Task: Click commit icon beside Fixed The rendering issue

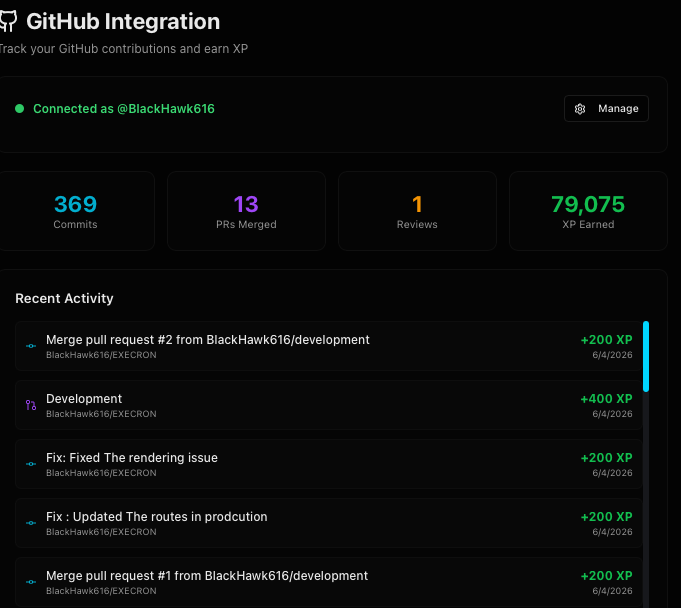Action: pos(31,464)
